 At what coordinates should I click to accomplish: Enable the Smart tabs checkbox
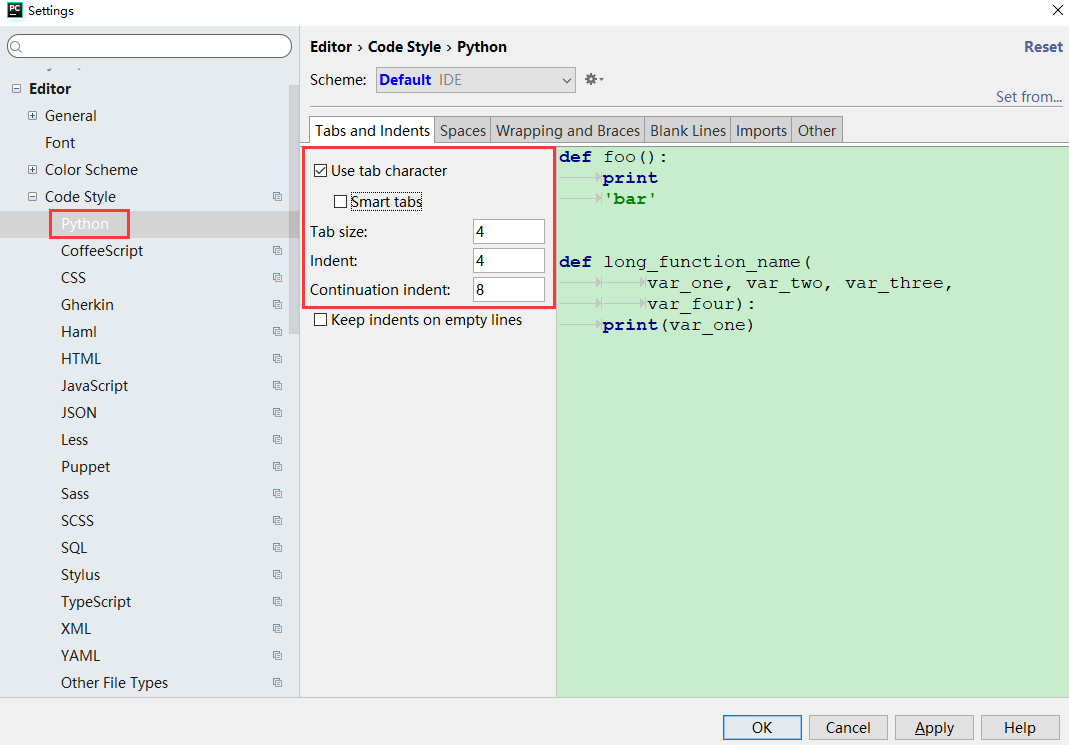click(341, 202)
